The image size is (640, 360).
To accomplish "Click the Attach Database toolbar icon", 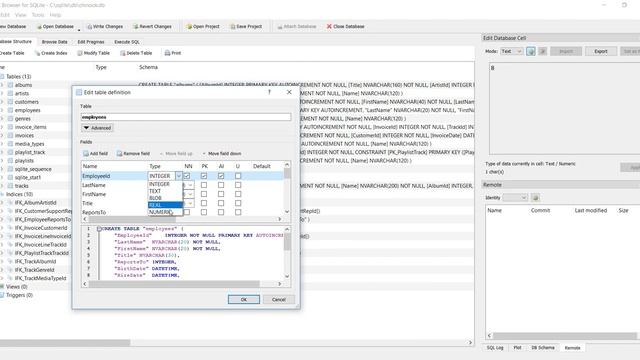I will [x=280, y=27].
